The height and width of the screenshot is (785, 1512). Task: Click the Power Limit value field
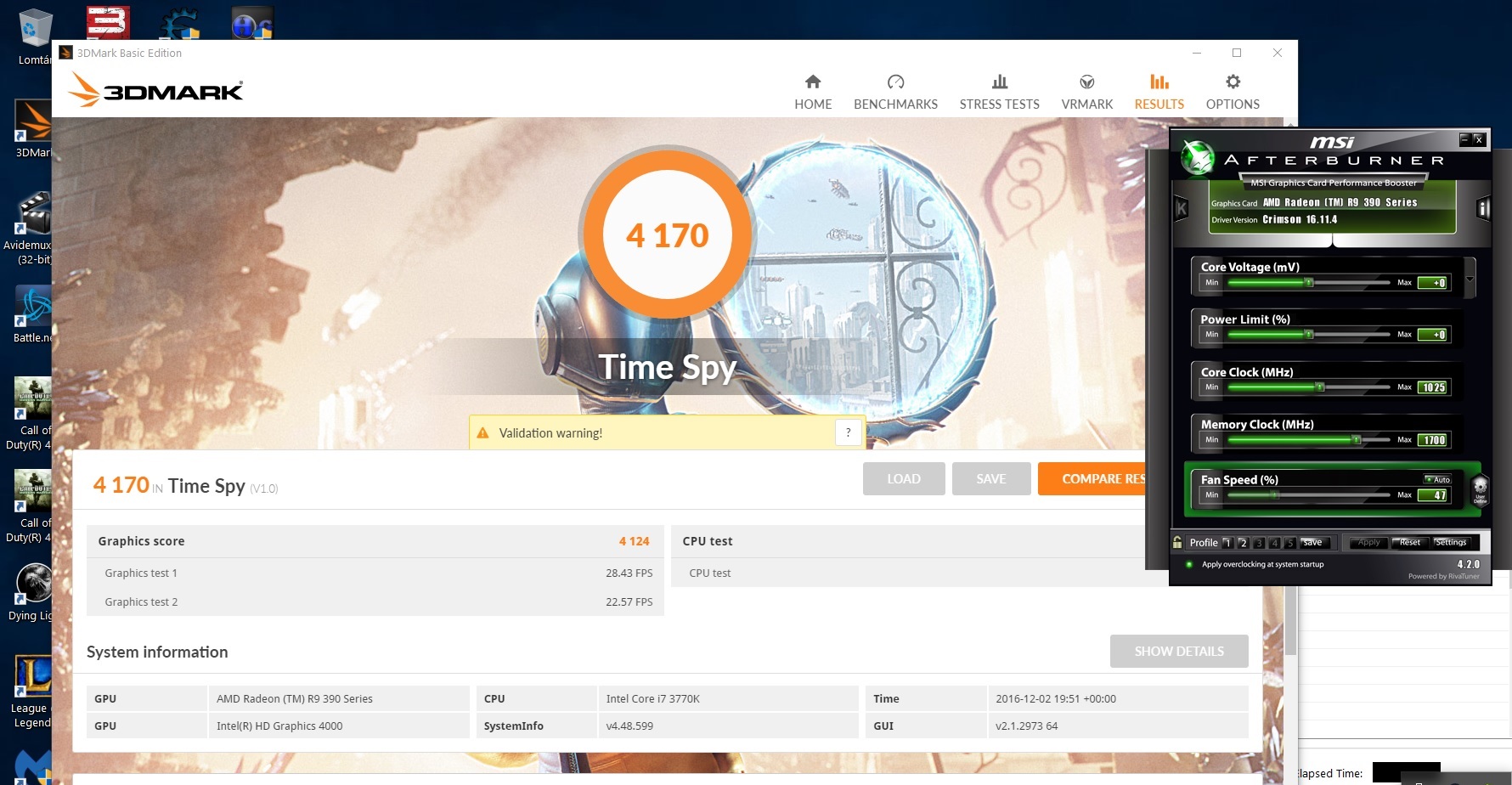[x=1433, y=335]
